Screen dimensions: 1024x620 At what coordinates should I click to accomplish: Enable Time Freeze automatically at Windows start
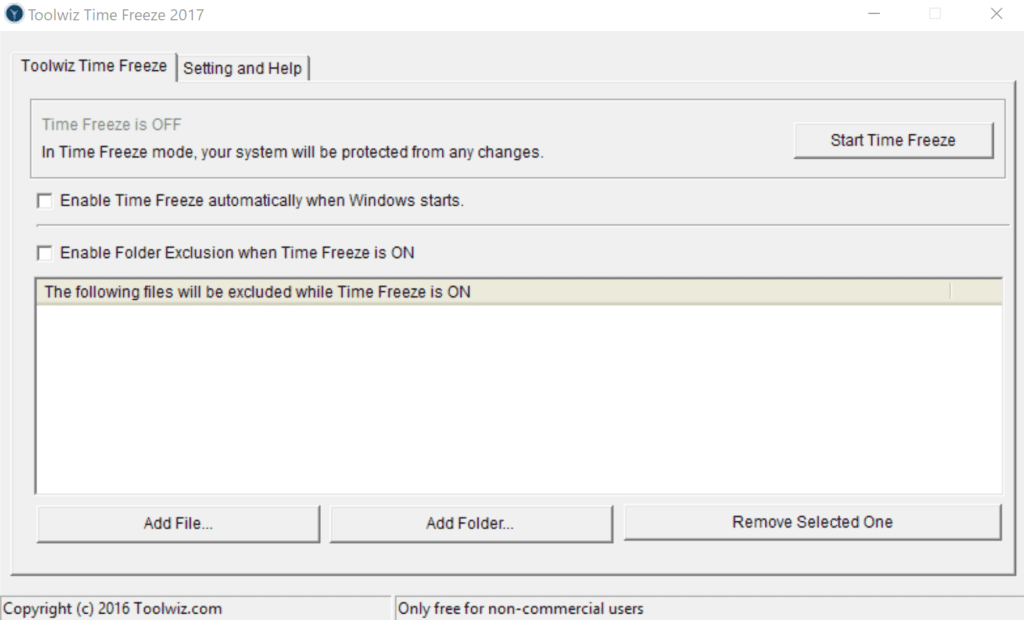[44, 201]
